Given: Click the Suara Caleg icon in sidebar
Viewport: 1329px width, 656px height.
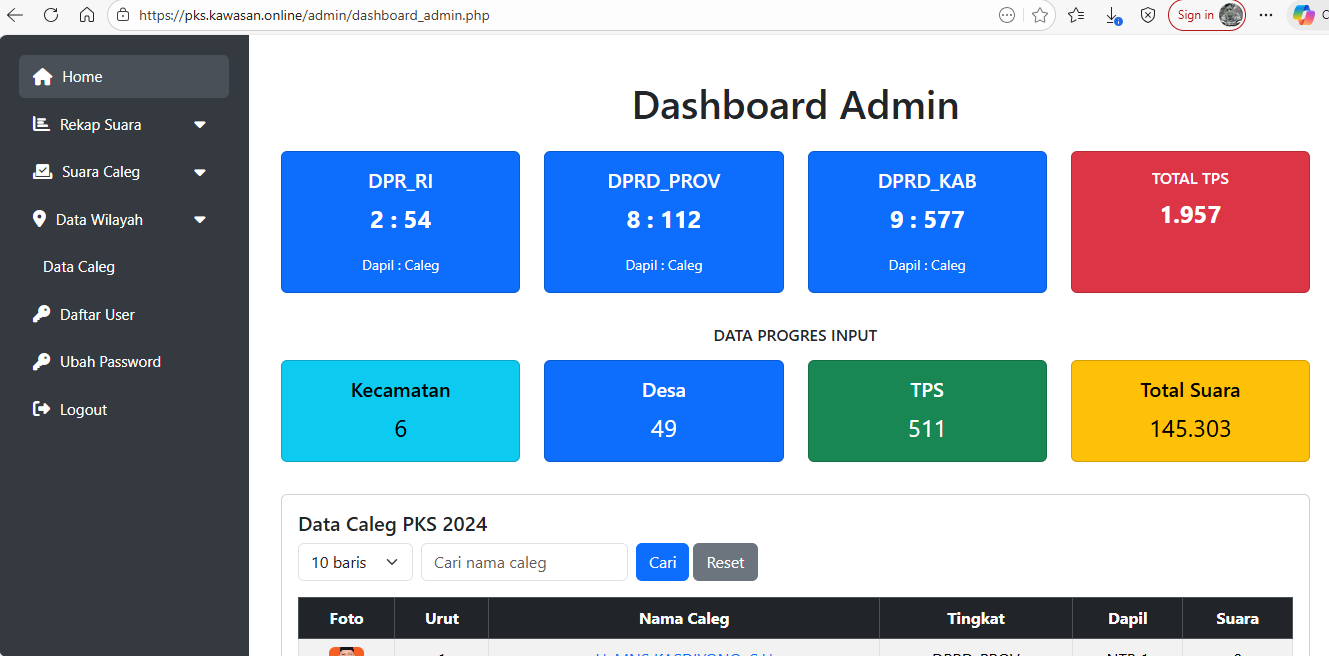Looking at the screenshot, I should click(42, 172).
